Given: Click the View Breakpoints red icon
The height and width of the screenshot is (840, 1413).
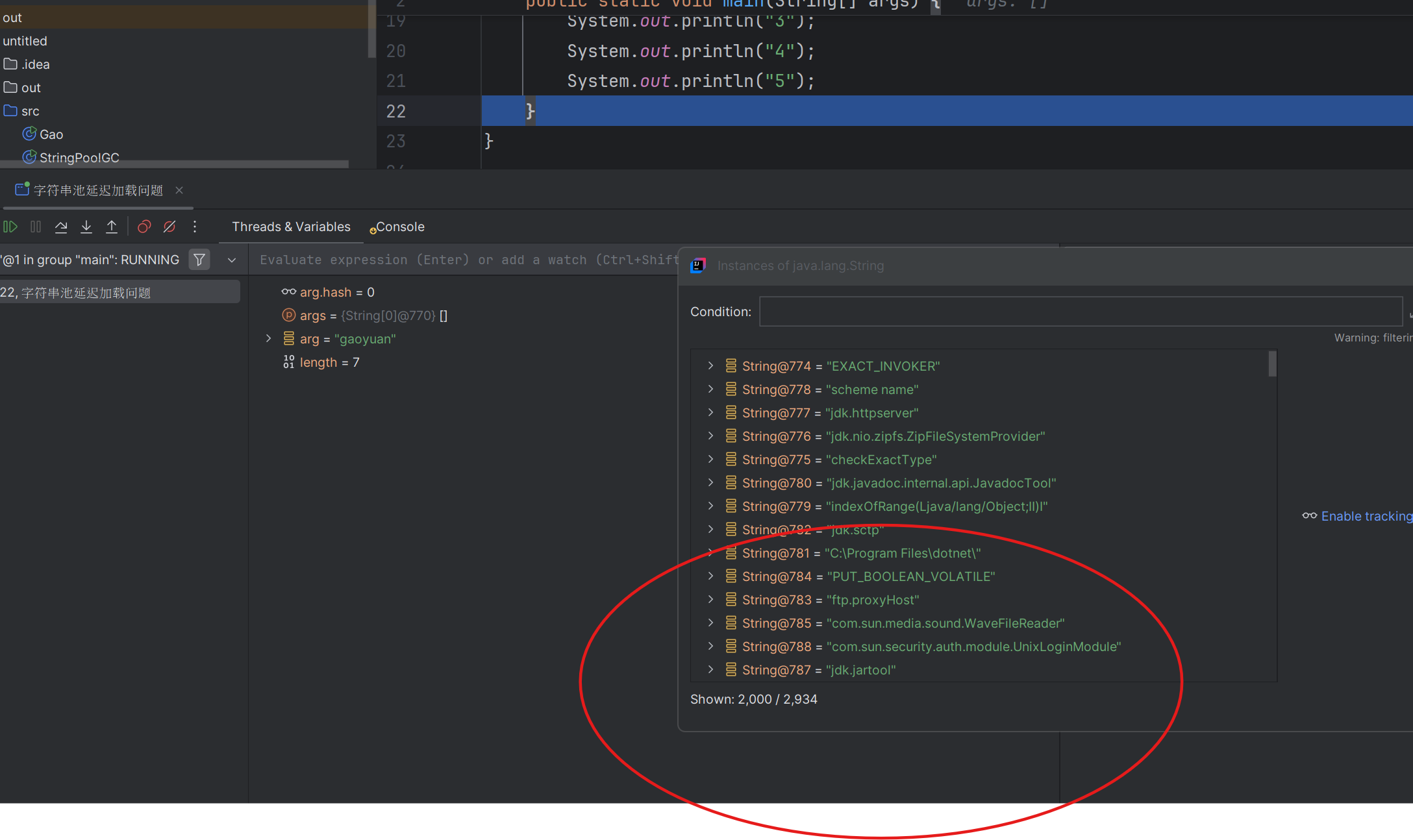Looking at the screenshot, I should (x=144, y=227).
